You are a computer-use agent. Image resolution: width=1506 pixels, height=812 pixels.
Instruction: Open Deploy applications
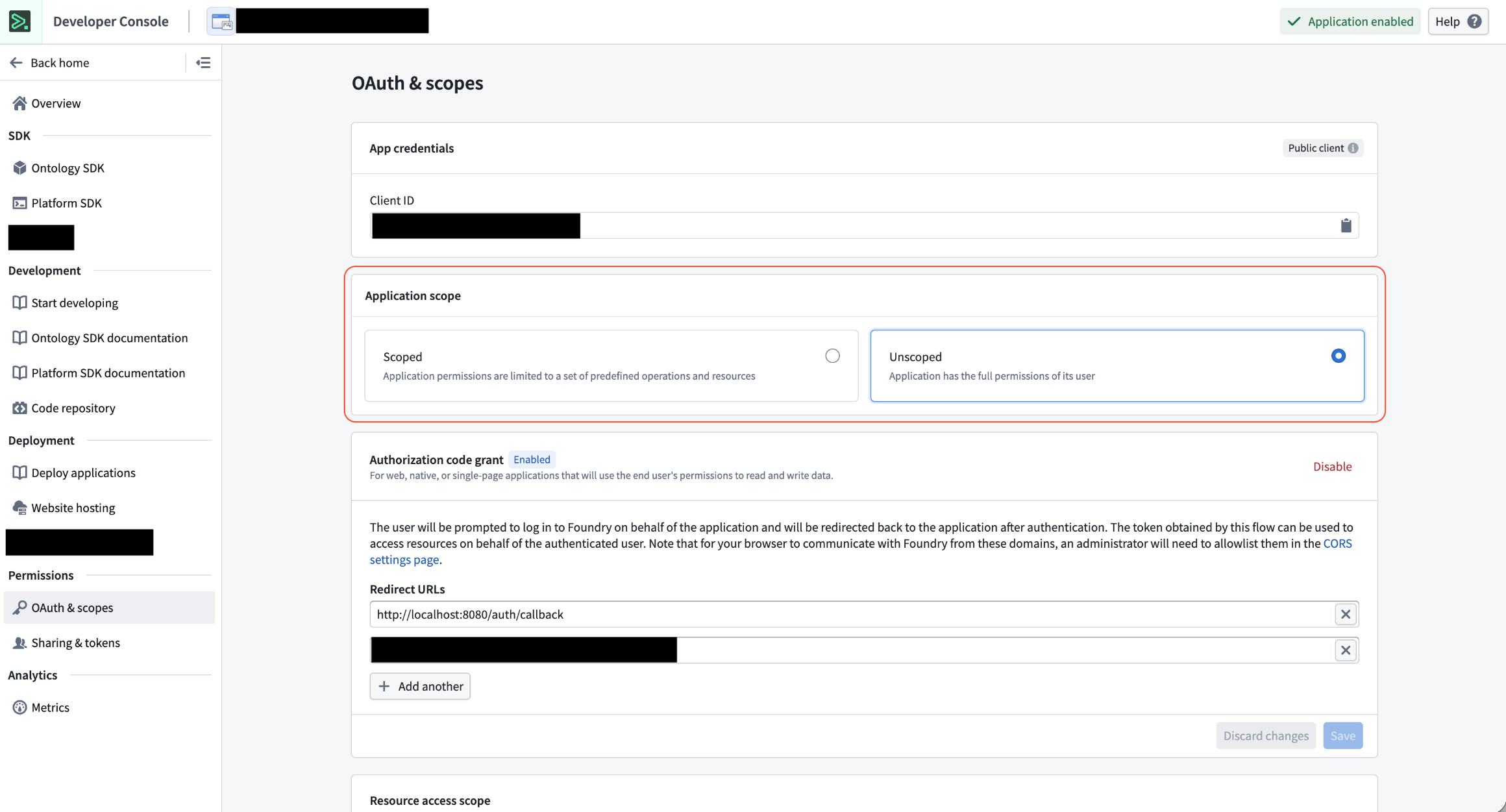tap(83, 472)
